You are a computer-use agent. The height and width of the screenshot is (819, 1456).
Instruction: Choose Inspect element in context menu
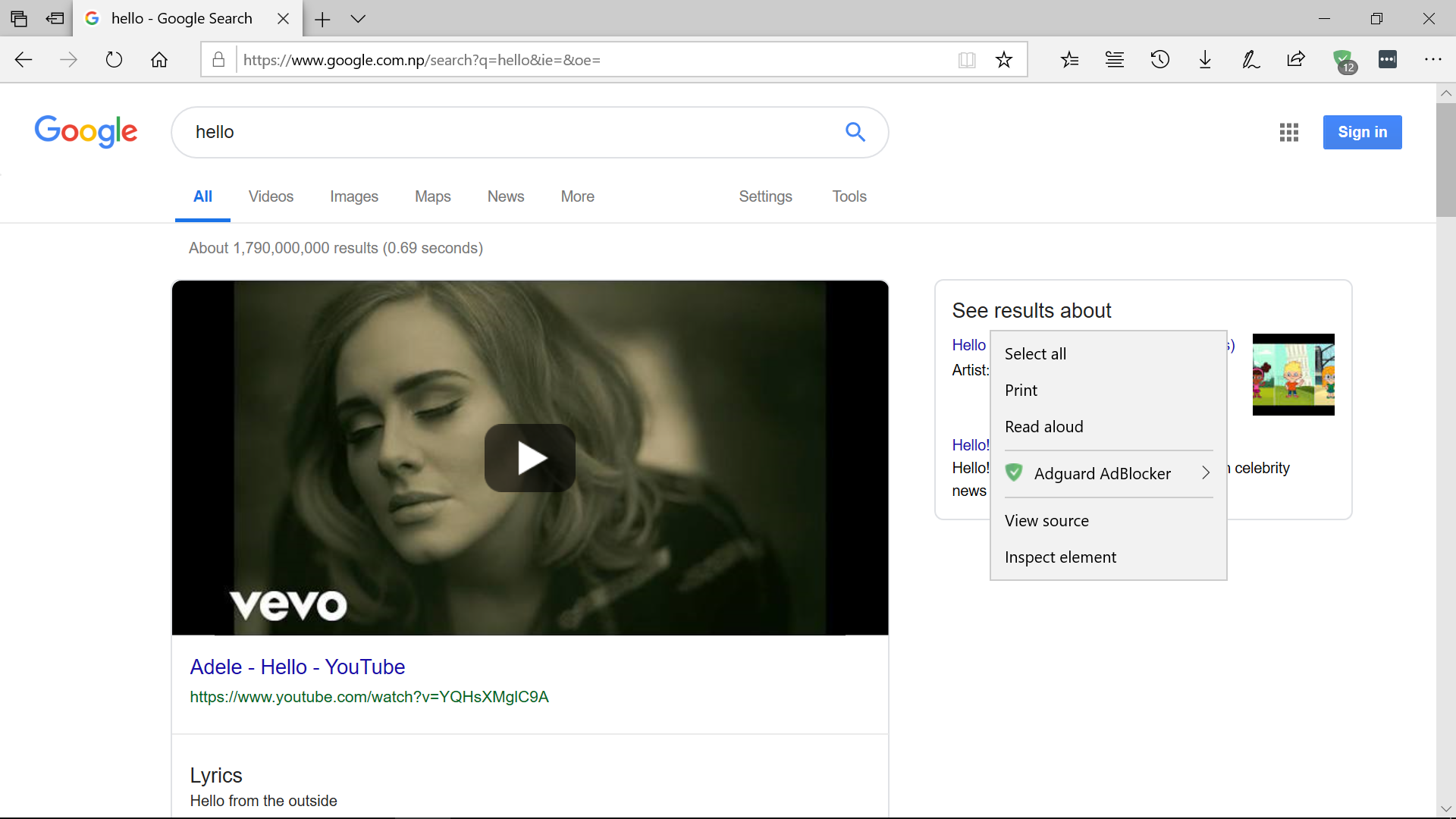1109,557
